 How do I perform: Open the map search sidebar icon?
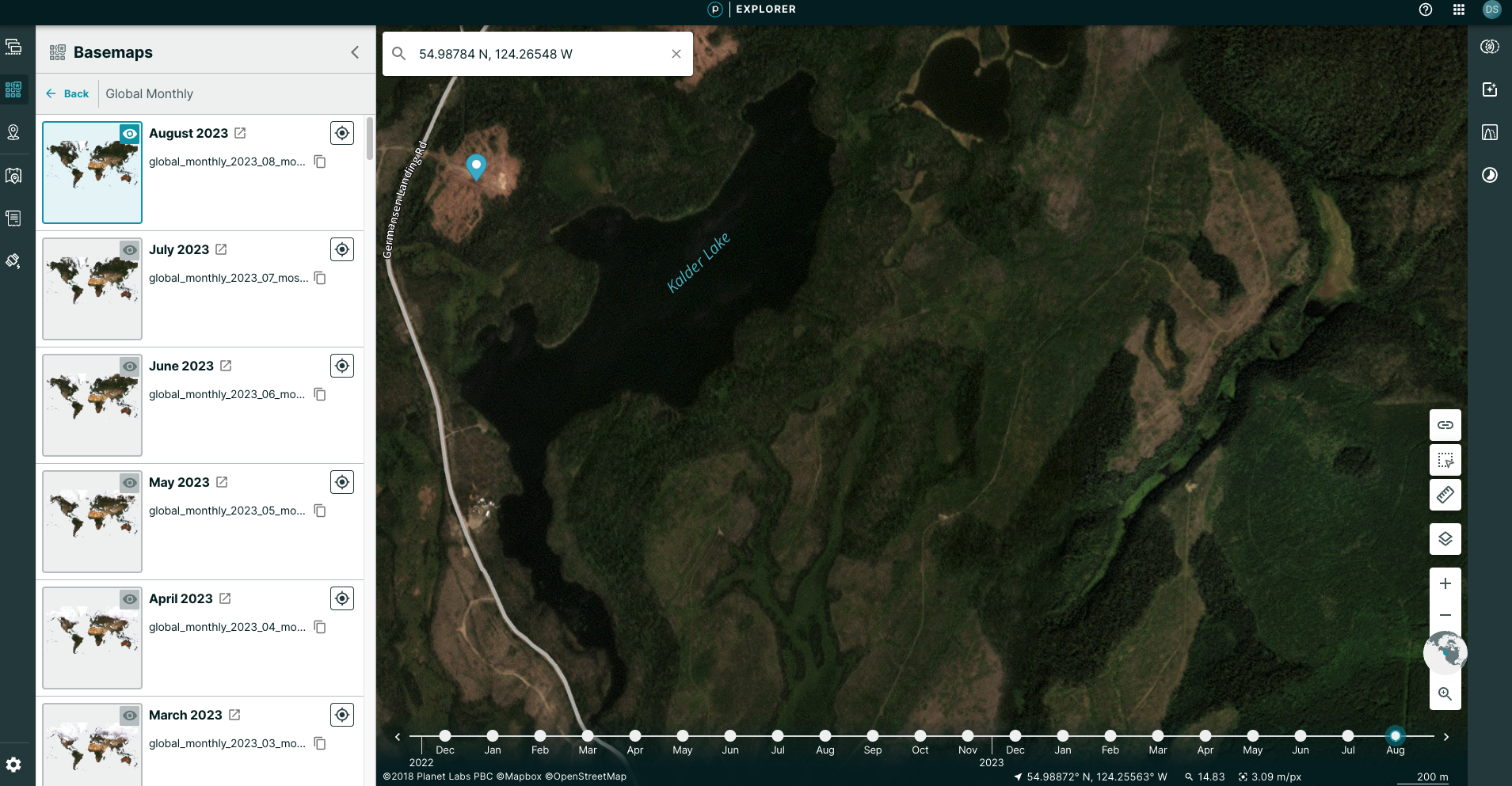[x=13, y=175]
